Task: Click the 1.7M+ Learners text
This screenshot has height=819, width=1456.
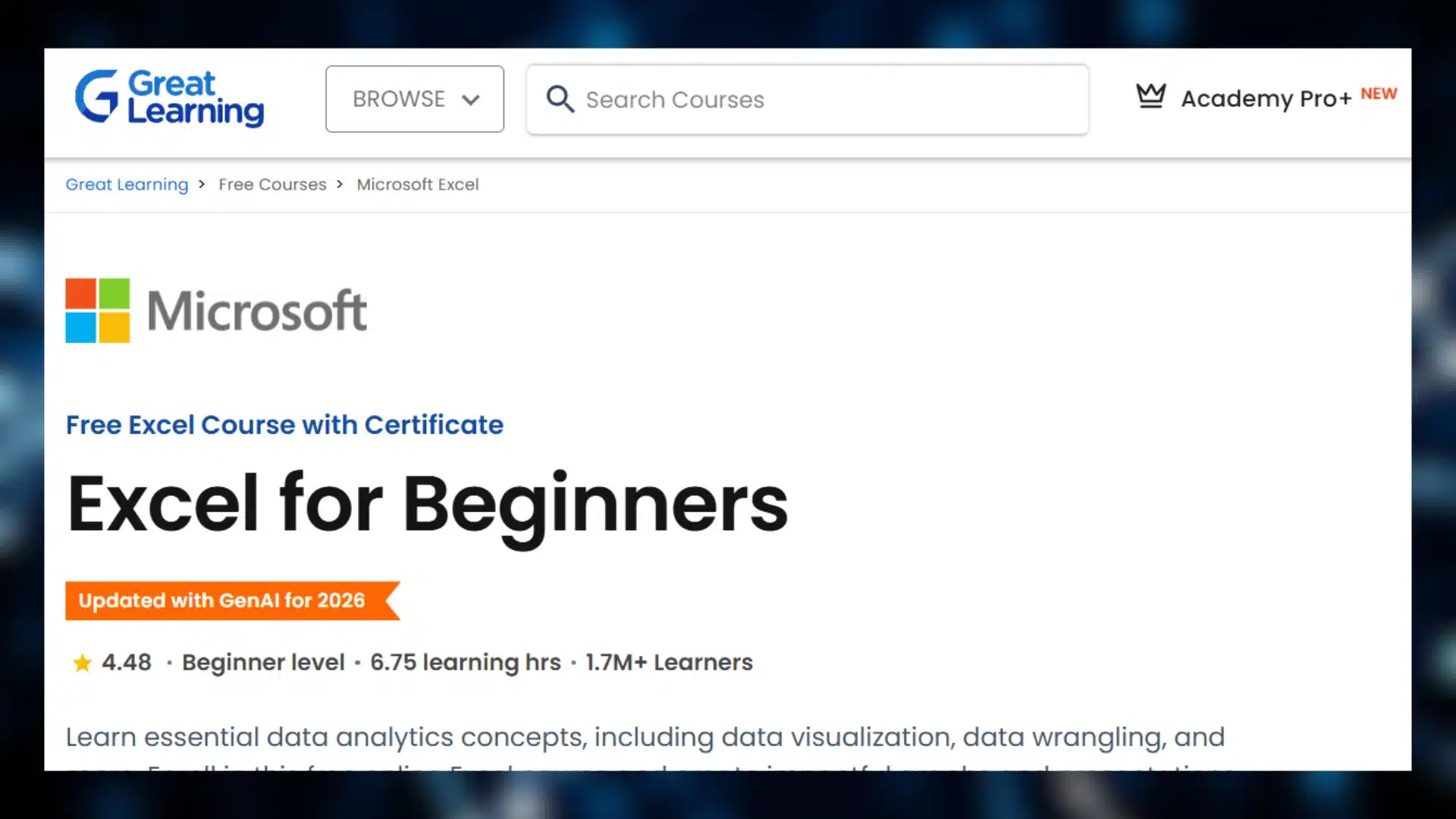Action: (x=669, y=662)
